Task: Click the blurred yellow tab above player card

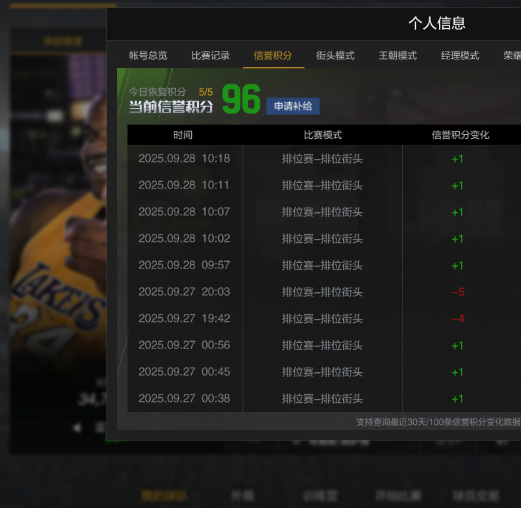Action: [x=63, y=41]
